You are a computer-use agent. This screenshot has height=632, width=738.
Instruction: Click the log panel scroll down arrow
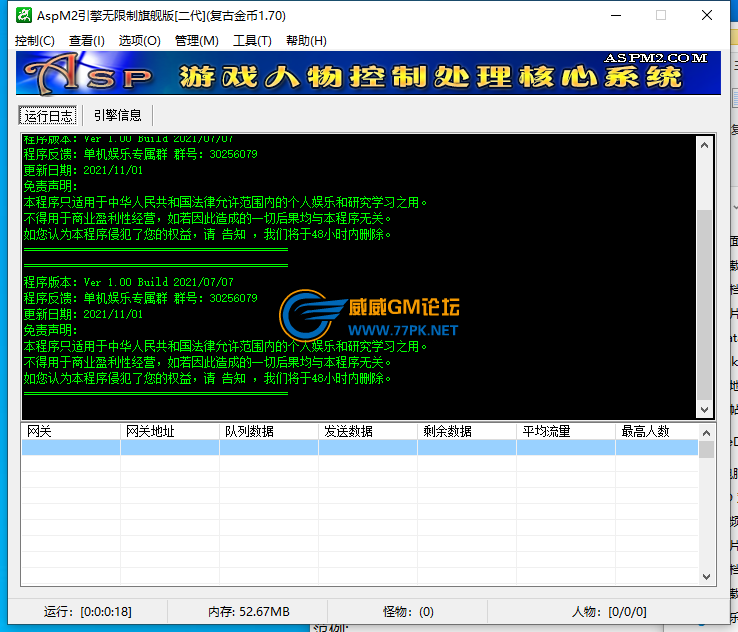[704, 409]
